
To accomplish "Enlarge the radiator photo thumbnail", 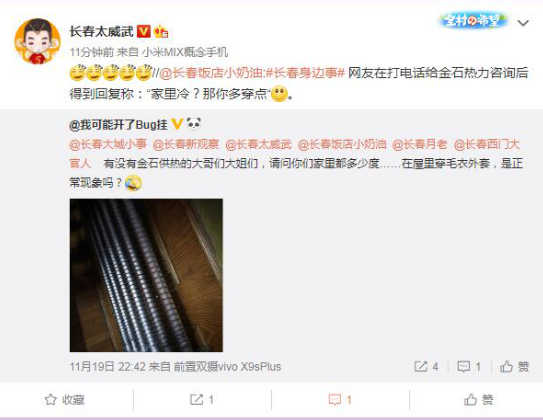I will (x=146, y=275).
